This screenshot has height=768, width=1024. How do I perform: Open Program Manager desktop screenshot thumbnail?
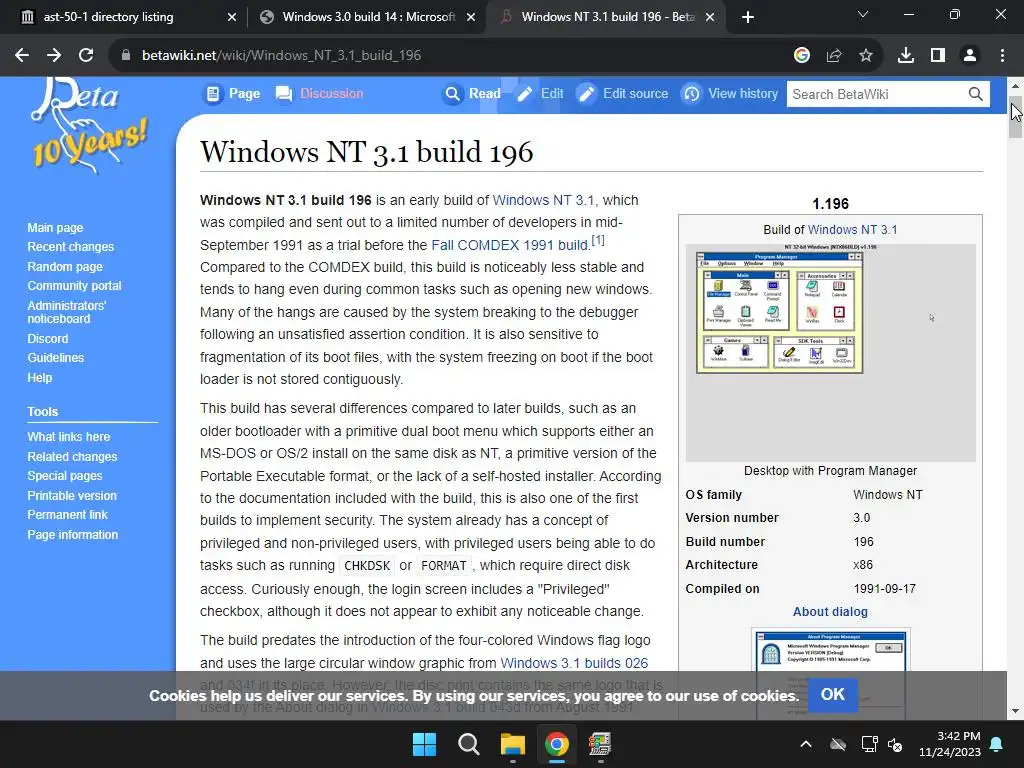[831, 353]
